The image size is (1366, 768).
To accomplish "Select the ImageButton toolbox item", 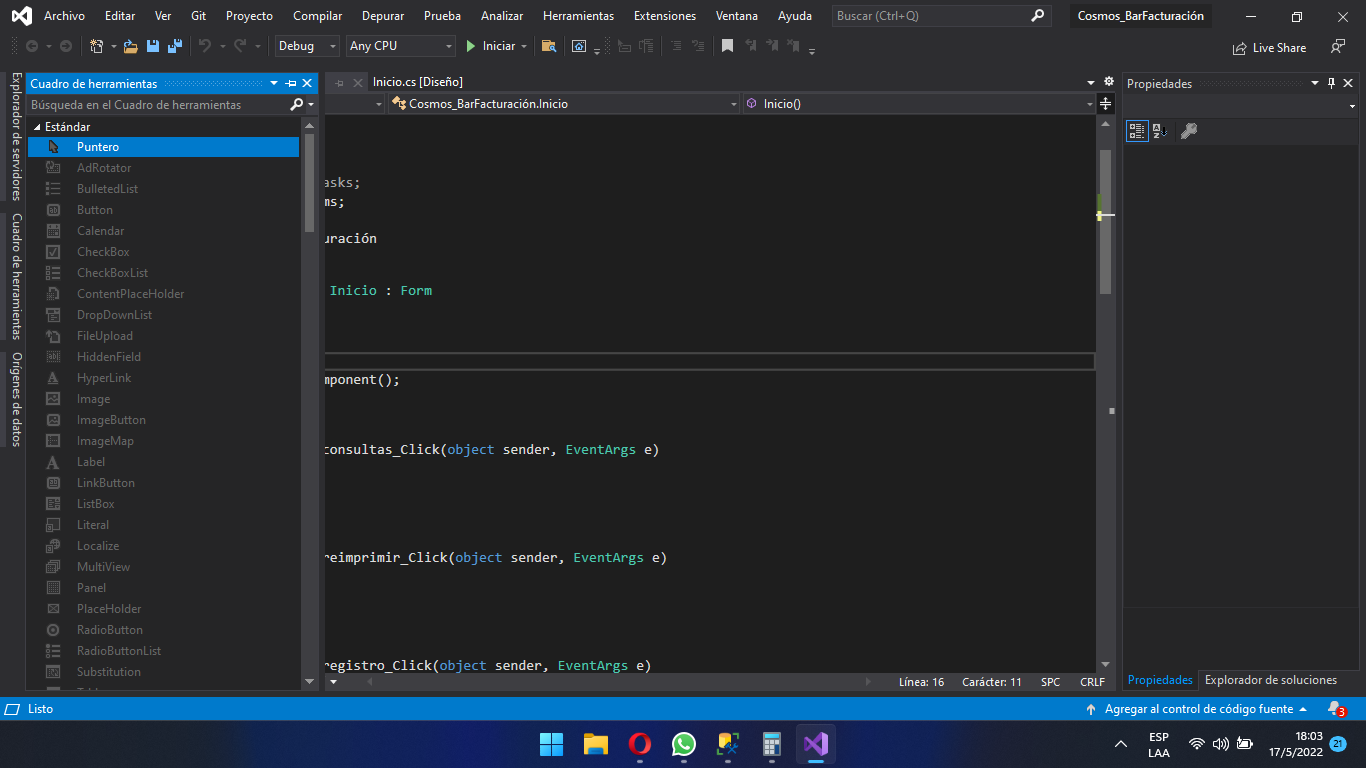I will [163, 420].
